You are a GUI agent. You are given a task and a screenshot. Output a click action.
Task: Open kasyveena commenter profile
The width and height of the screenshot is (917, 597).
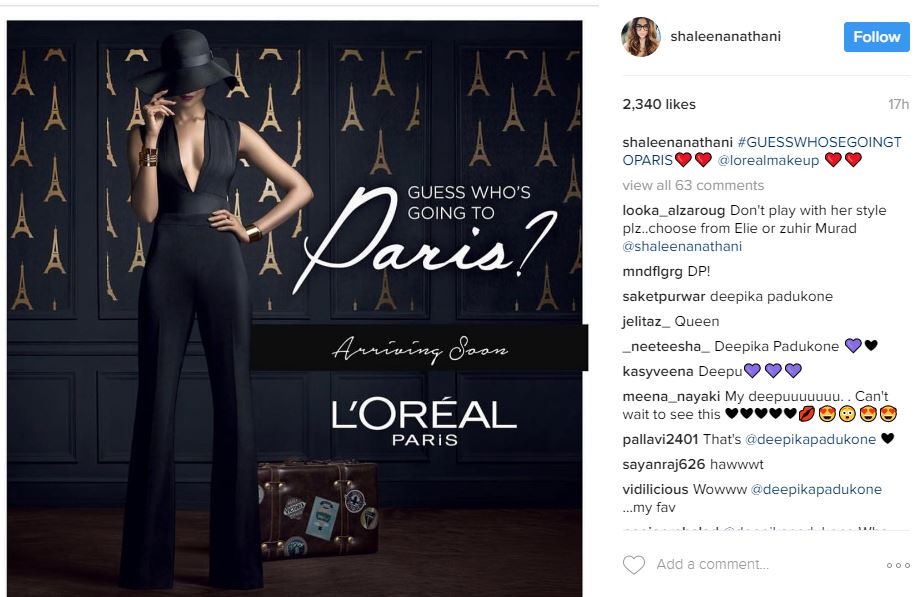pyautogui.click(x=658, y=371)
